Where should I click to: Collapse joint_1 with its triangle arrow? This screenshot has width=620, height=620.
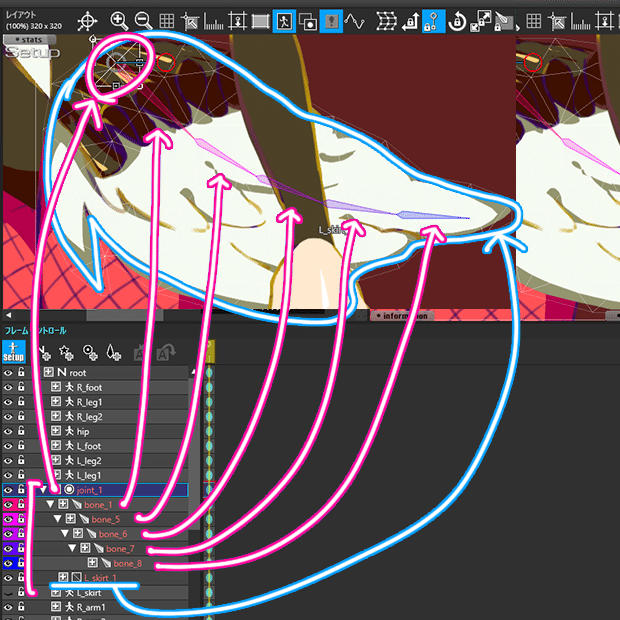43,490
